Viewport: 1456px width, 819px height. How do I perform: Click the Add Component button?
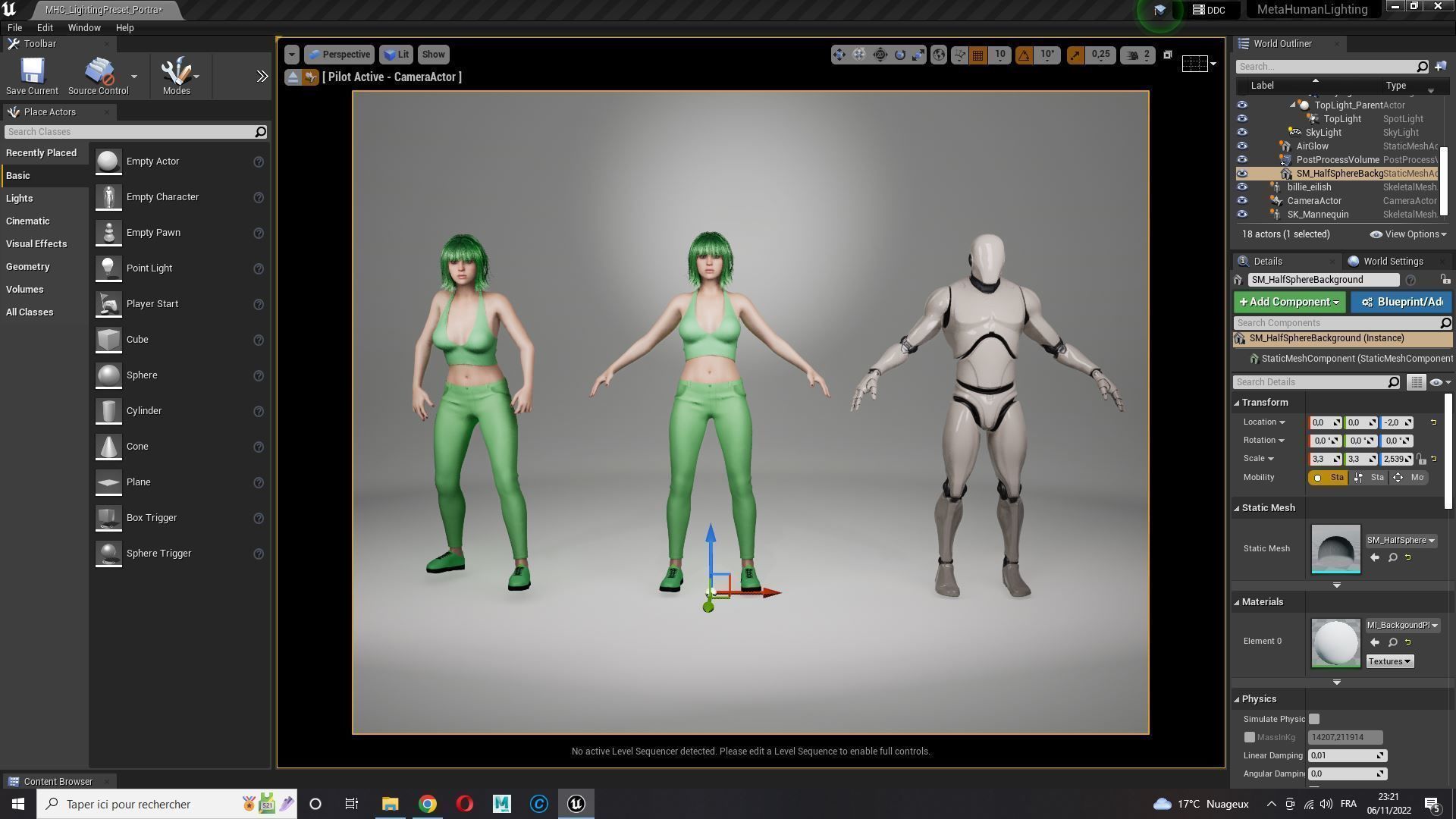tap(1288, 303)
